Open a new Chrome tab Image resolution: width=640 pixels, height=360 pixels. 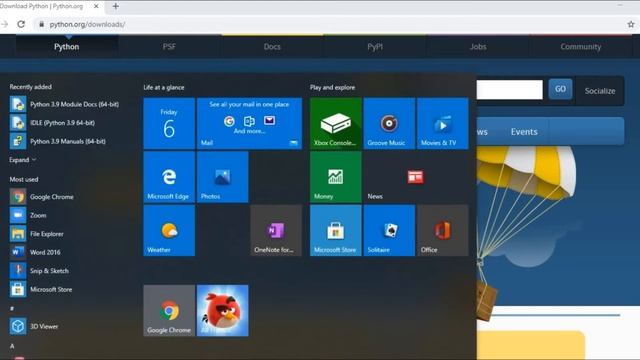pos(116,6)
